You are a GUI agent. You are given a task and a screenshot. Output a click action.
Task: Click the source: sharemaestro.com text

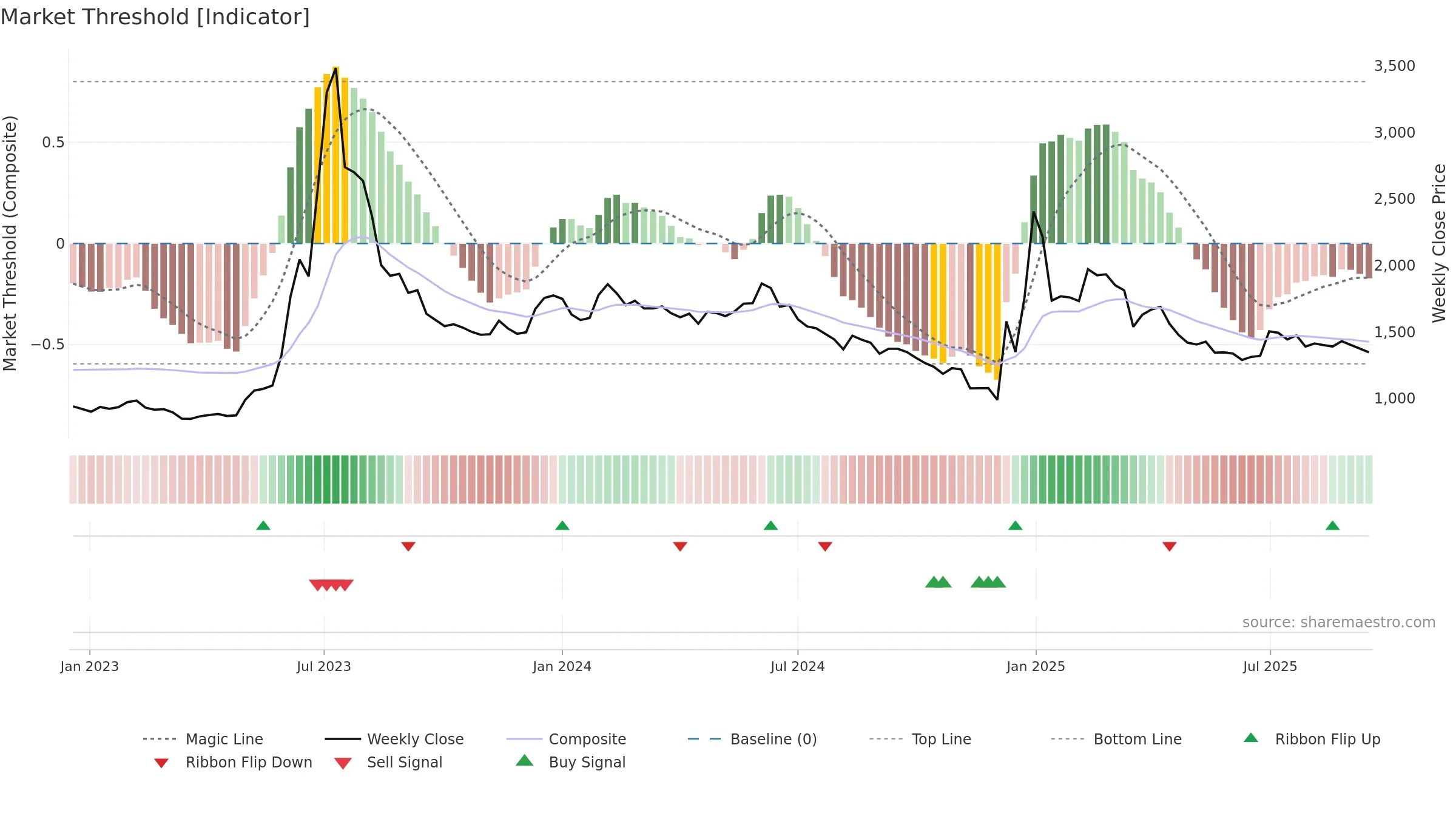(1339, 622)
